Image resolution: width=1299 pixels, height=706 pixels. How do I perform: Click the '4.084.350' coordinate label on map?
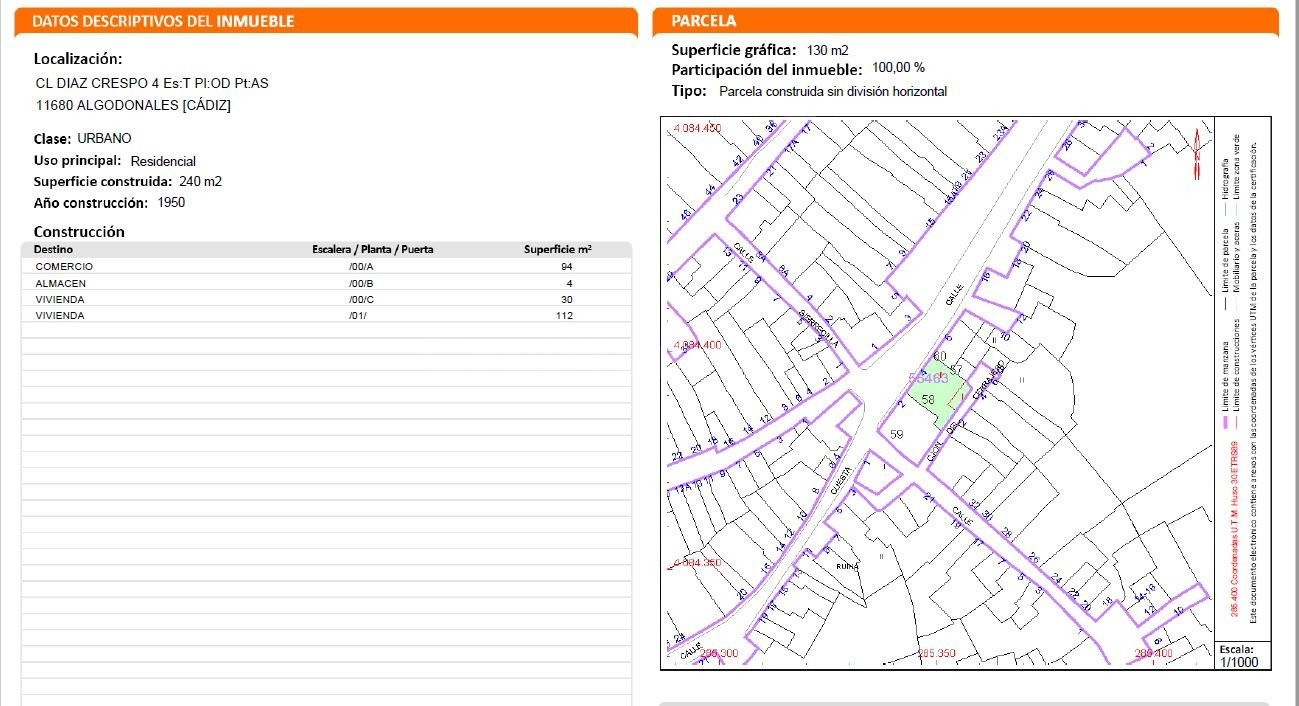click(x=696, y=563)
